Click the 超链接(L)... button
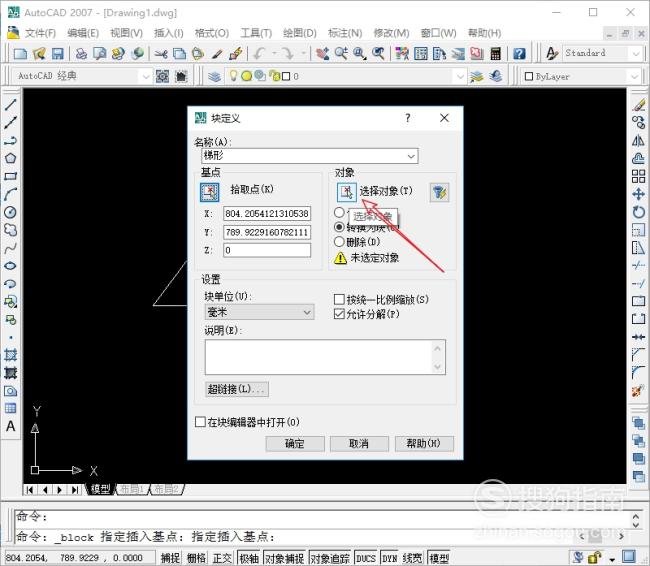 point(237,389)
